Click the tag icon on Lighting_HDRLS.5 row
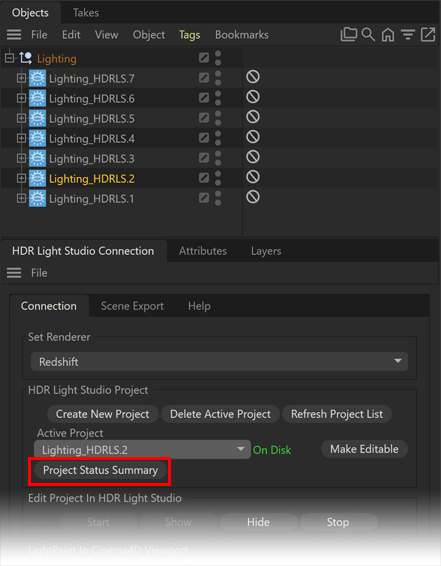This screenshot has width=441, height=566. pos(253,117)
